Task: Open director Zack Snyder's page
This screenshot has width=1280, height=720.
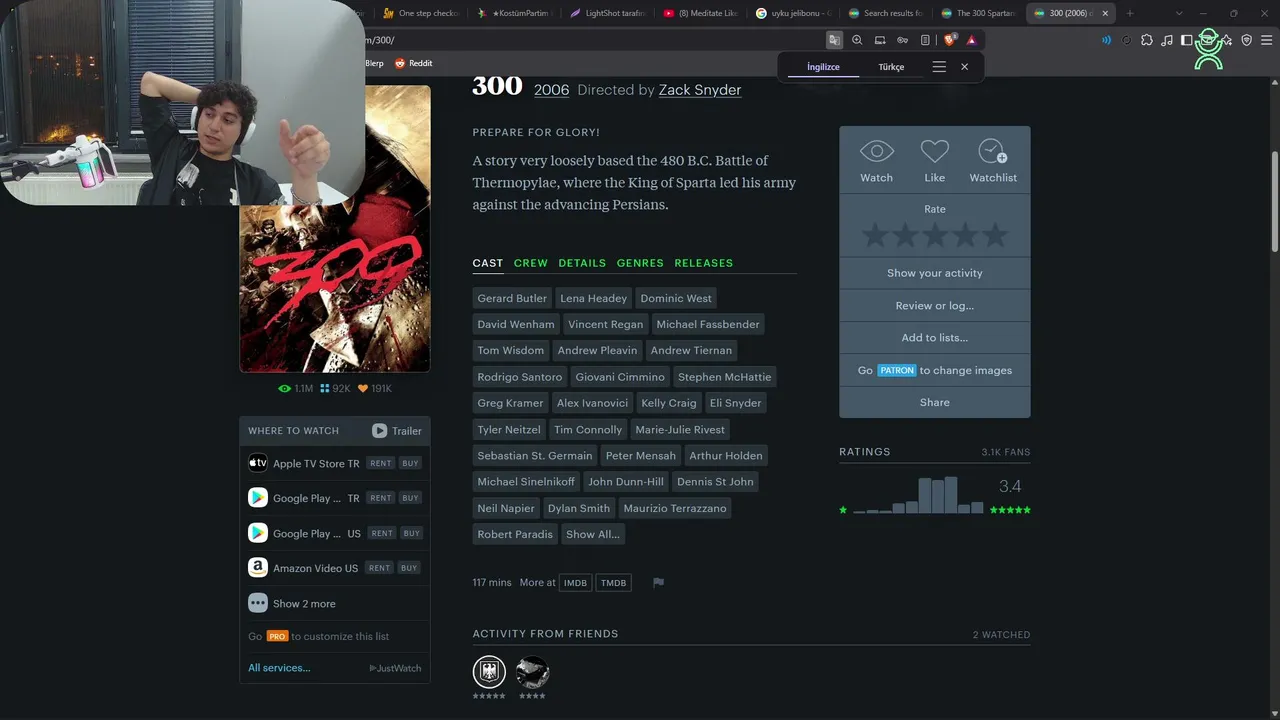Action: 700,90
